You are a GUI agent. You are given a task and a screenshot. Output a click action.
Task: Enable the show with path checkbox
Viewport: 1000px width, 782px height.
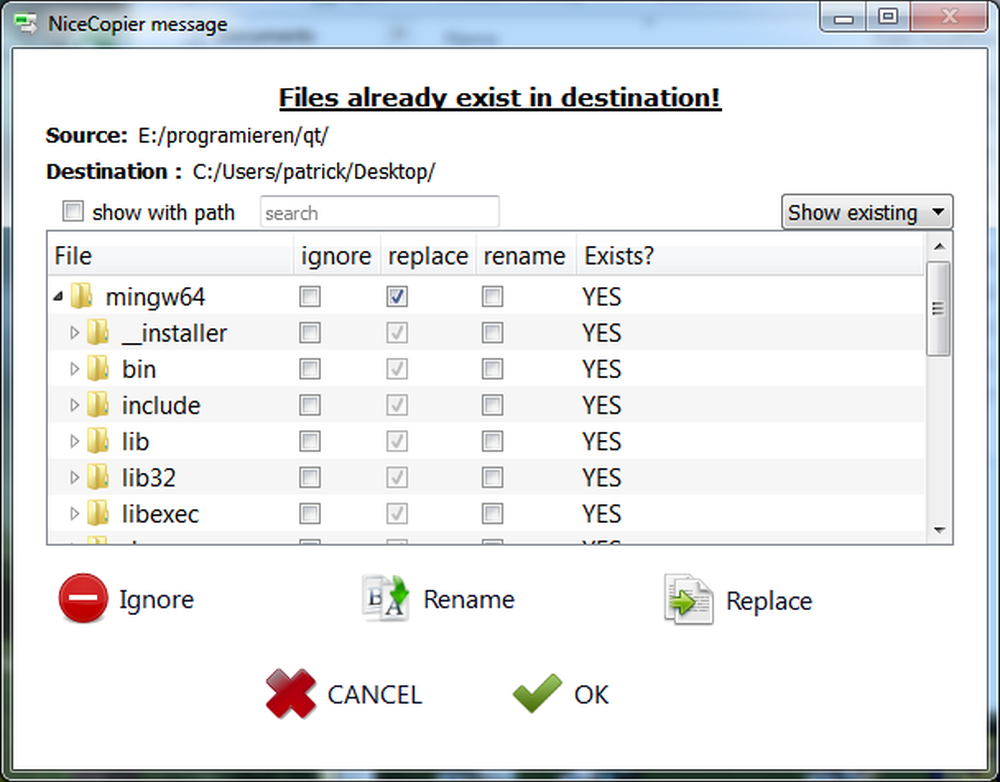[72, 211]
